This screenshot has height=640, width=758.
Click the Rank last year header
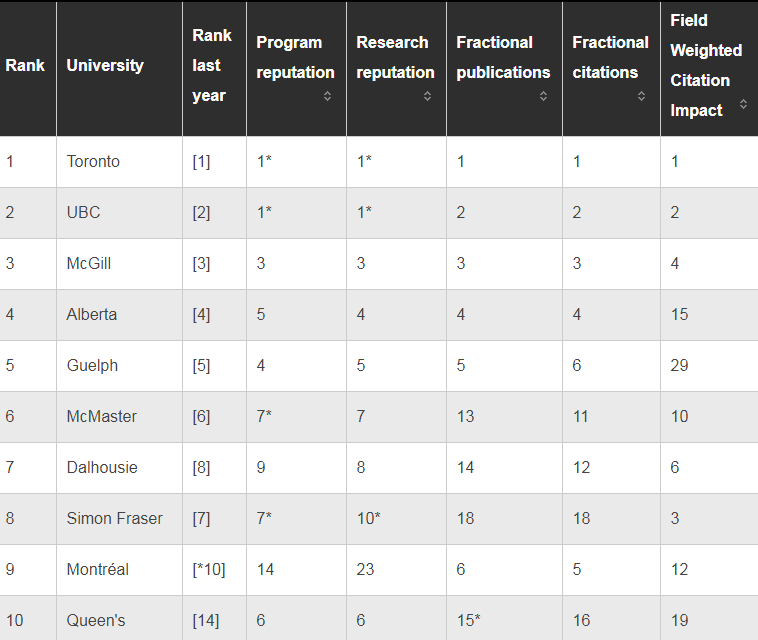point(212,65)
